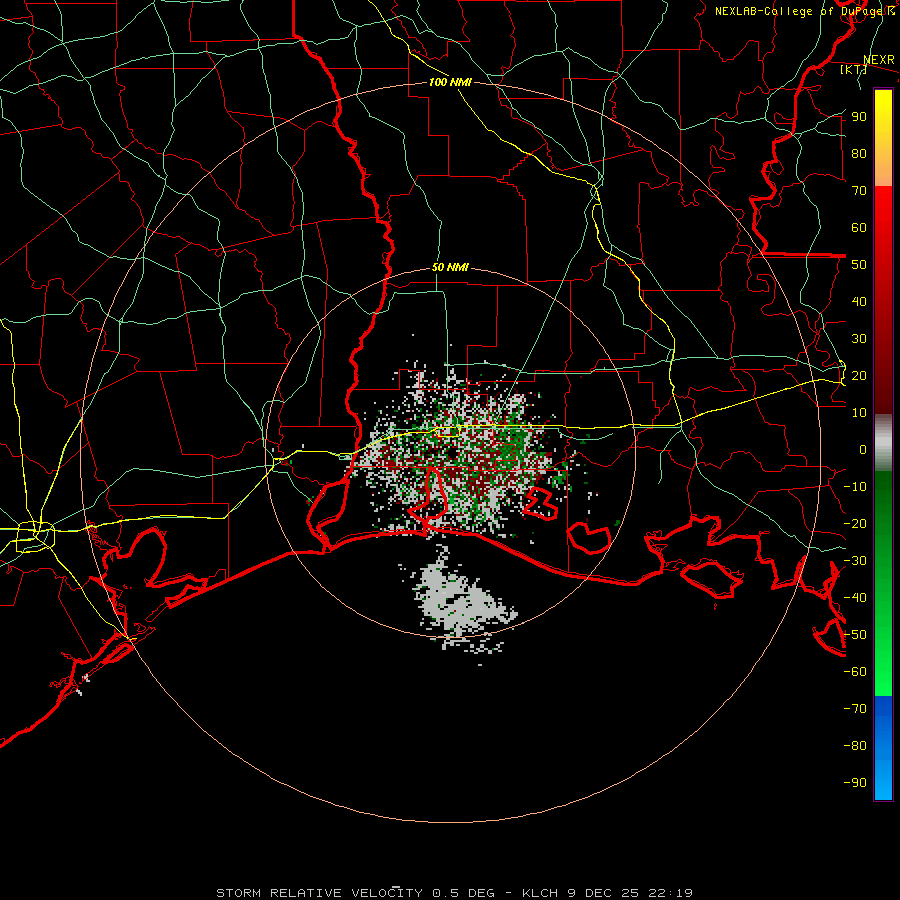
Task: Click the 80 value on velocity scale
Action: 859,153
